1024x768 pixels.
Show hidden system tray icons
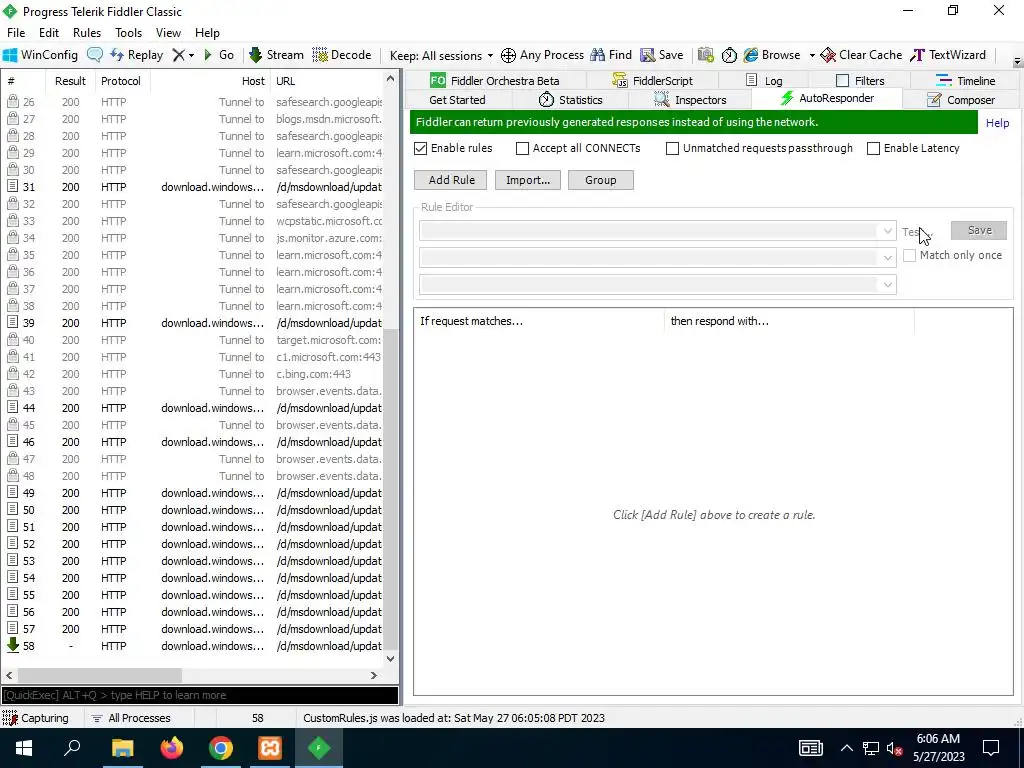coord(846,748)
